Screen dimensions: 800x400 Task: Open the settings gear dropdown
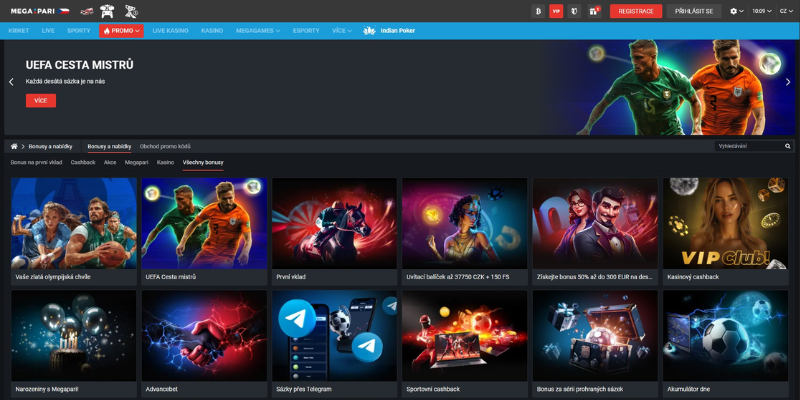click(x=737, y=11)
